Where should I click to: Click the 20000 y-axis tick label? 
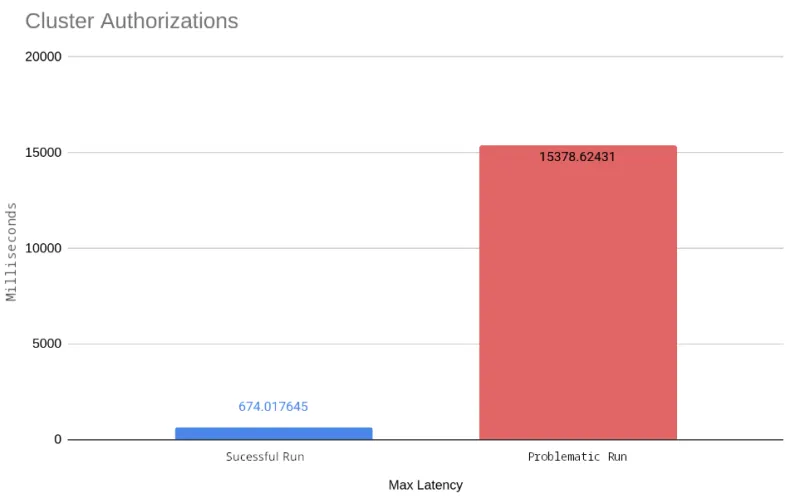pos(44,57)
